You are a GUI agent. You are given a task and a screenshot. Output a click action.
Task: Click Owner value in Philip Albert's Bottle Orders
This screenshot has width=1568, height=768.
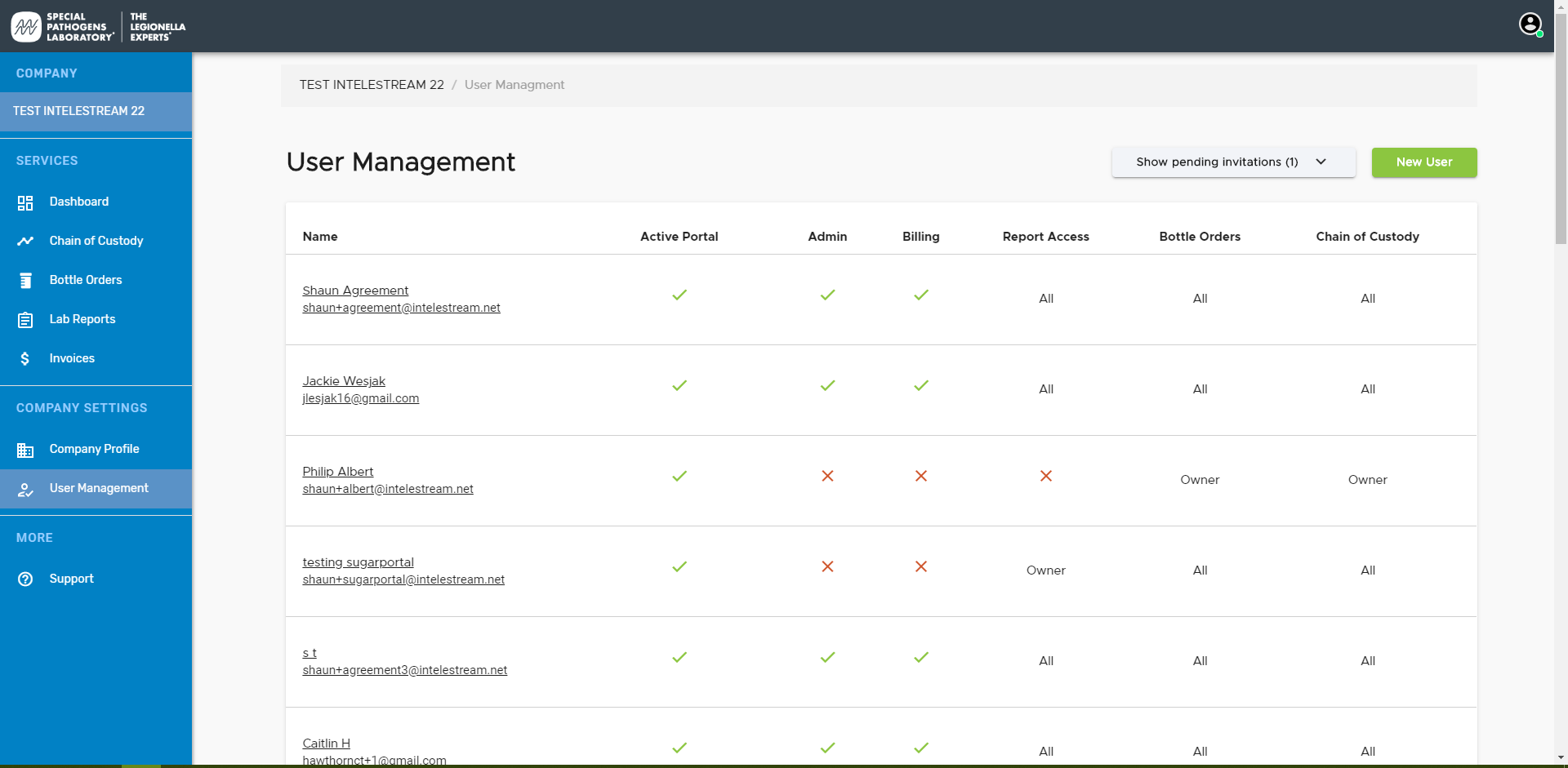click(x=1200, y=480)
